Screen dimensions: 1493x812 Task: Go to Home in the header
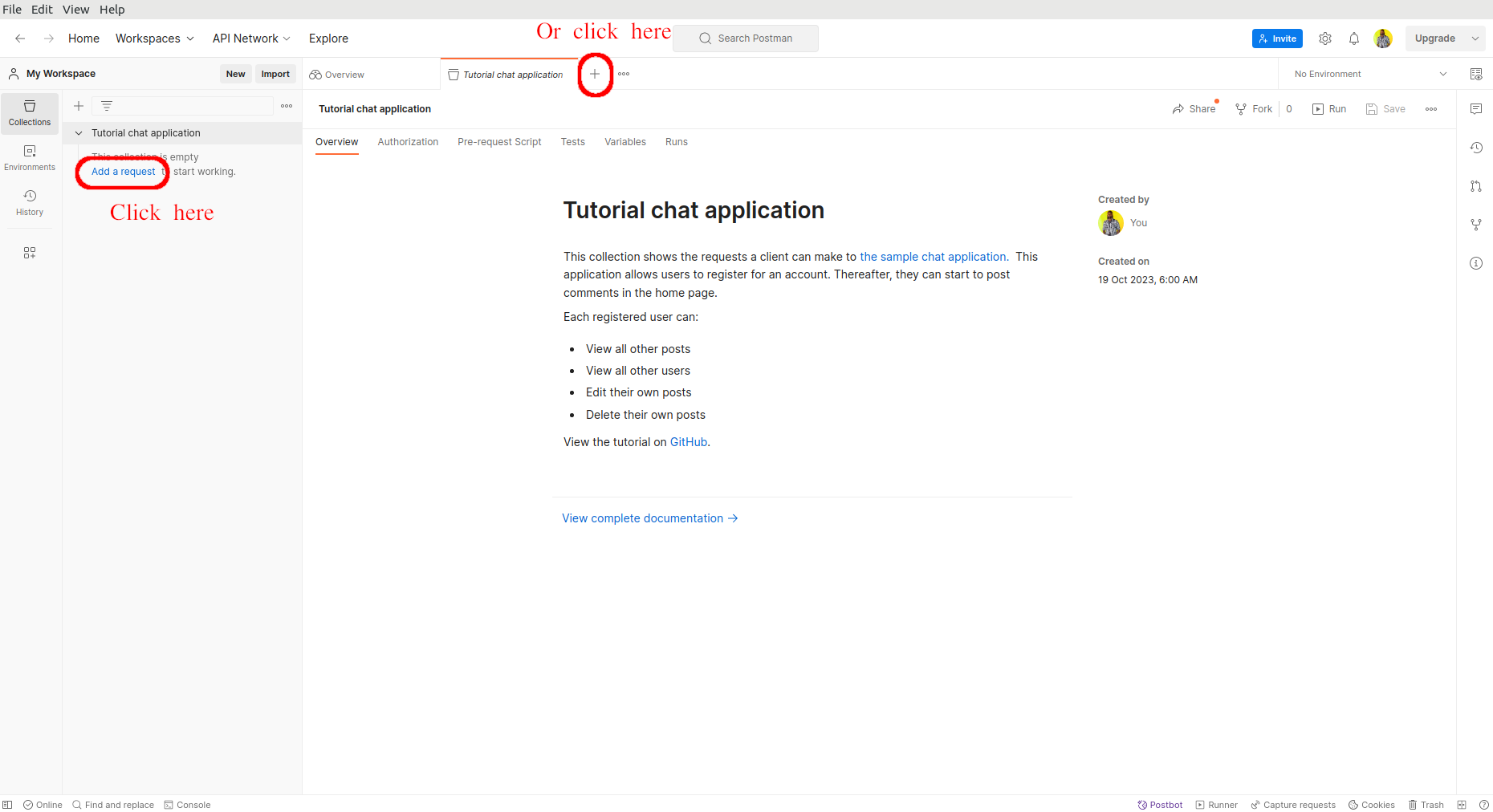point(83,39)
